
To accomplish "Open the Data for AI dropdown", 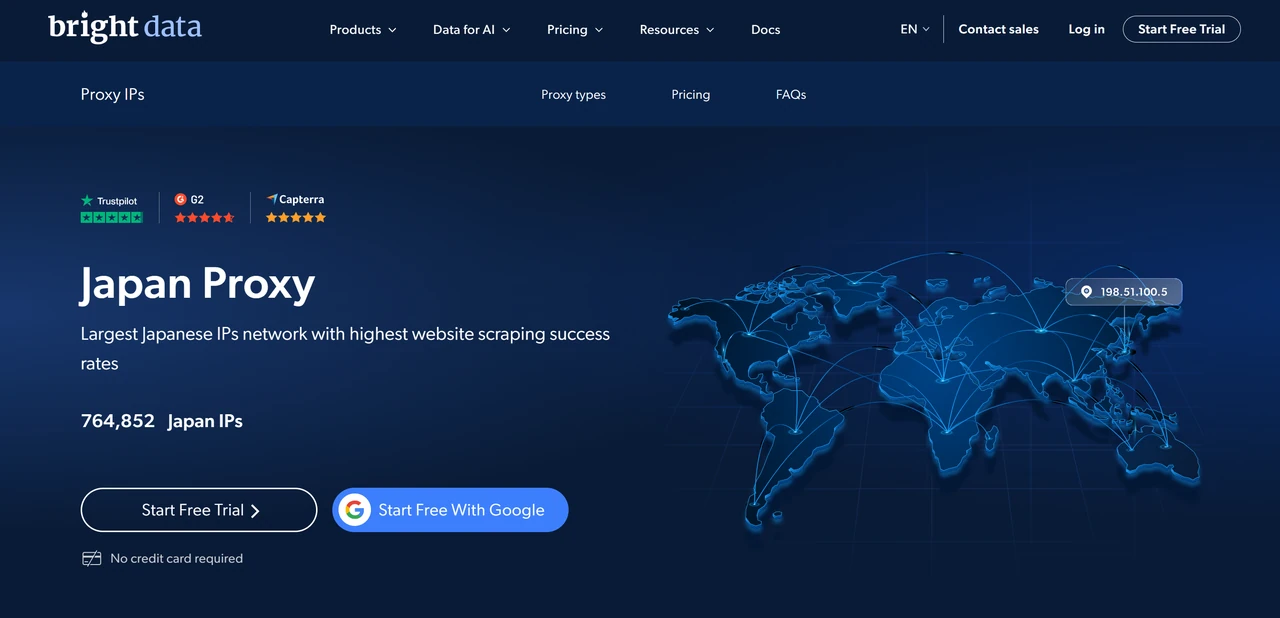I will (x=471, y=30).
